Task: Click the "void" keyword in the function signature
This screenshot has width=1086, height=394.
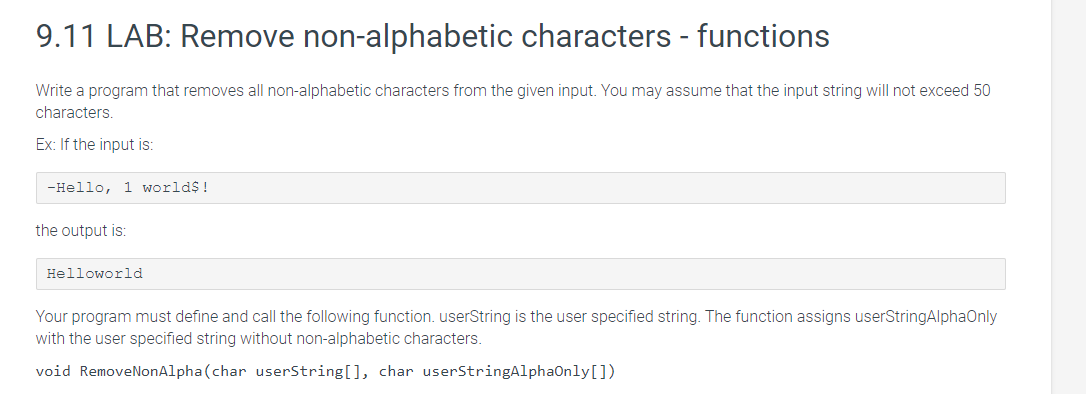Action: pyautogui.click(x=53, y=371)
